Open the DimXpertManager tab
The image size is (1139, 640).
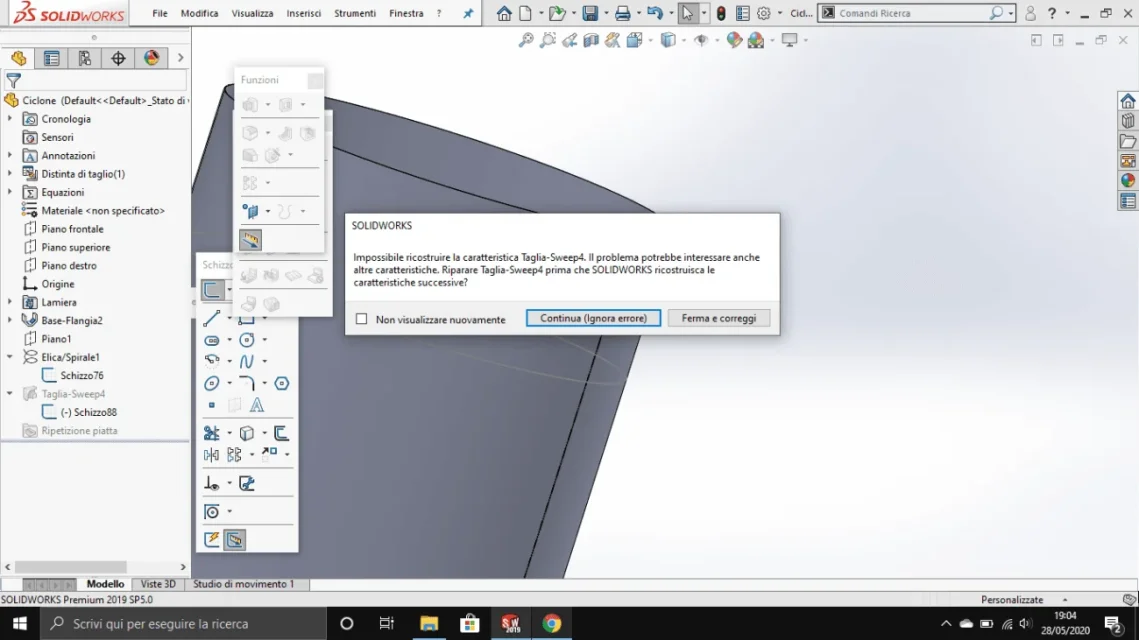[x=118, y=58]
